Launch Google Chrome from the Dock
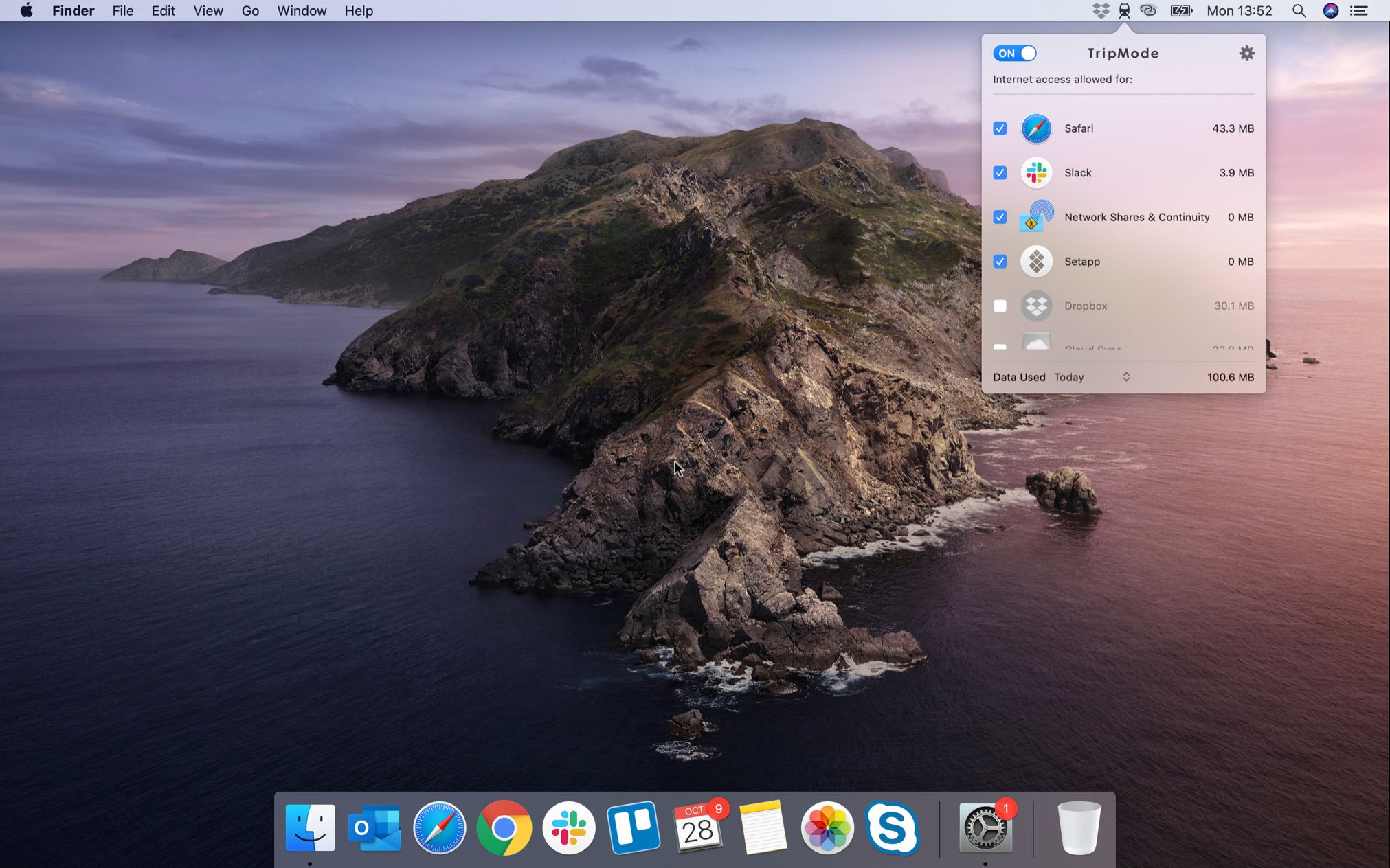Image resolution: width=1390 pixels, height=868 pixels. (x=504, y=827)
